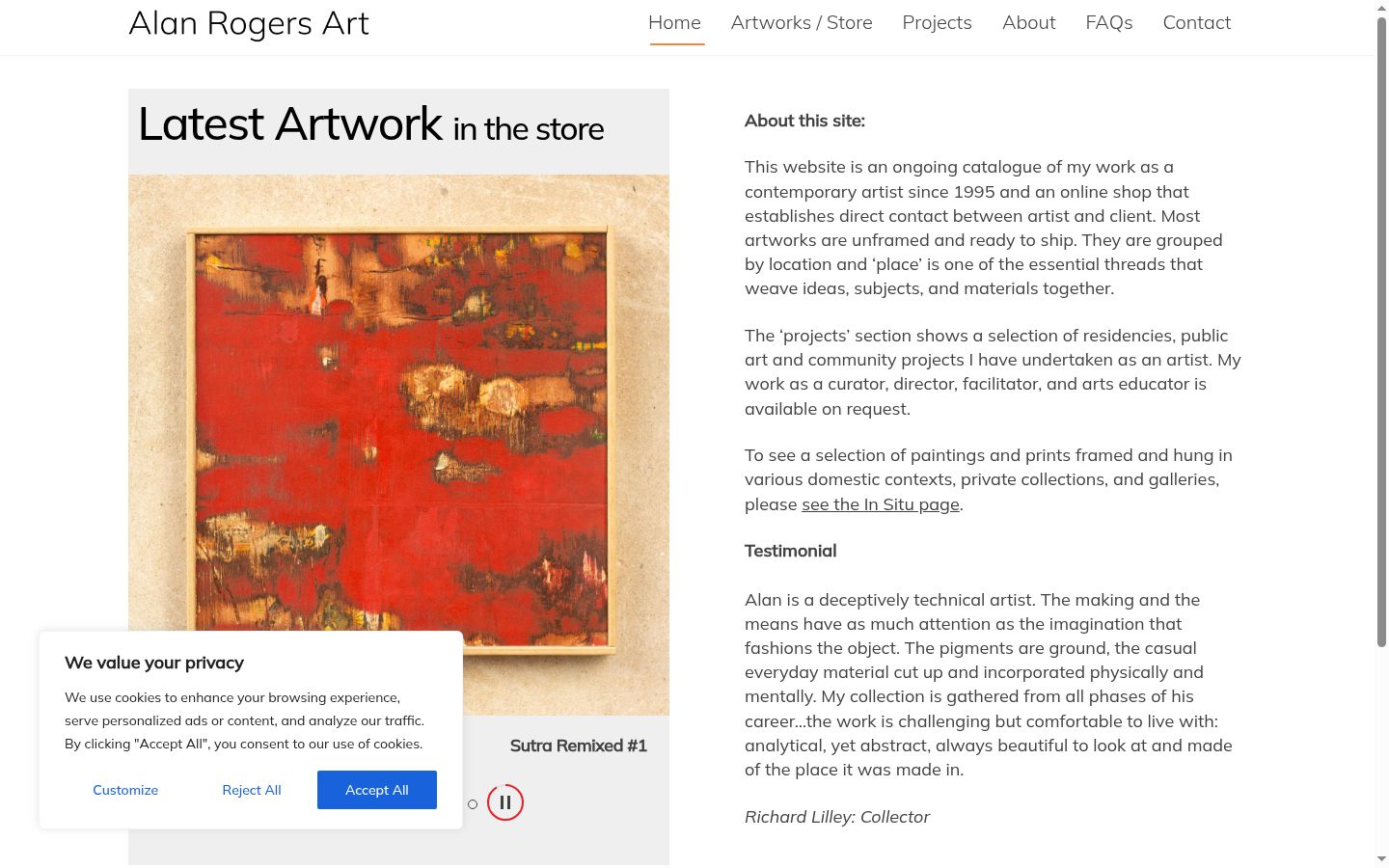
Task: Click the Alan Rogers Art site title
Action: coord(249,23)
